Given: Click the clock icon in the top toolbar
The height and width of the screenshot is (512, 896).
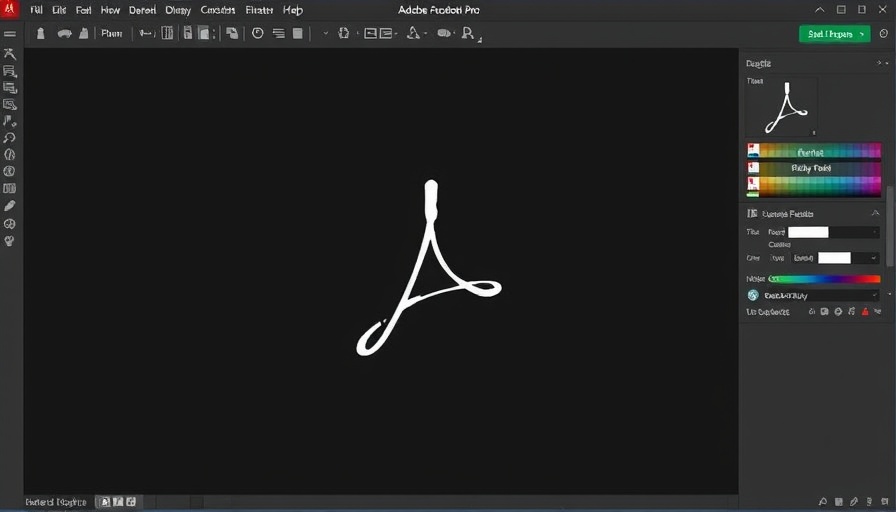Looking at the screenshot, I should pyautogui.click(x=258, y=33).
